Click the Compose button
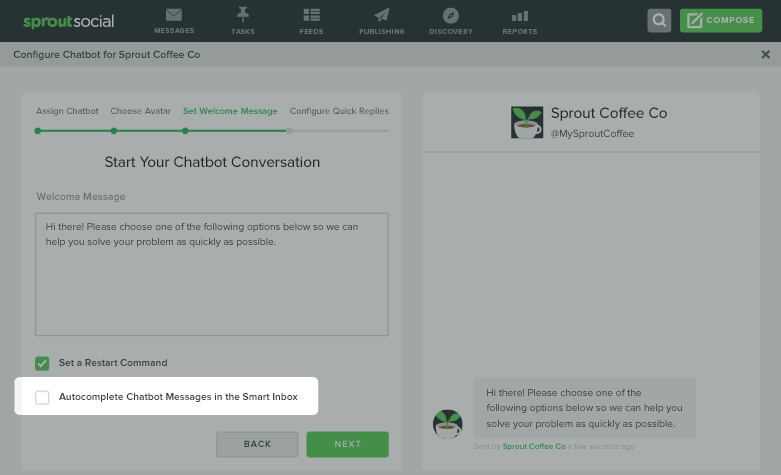This screenshot has width=781, height=475. point(721,20)
